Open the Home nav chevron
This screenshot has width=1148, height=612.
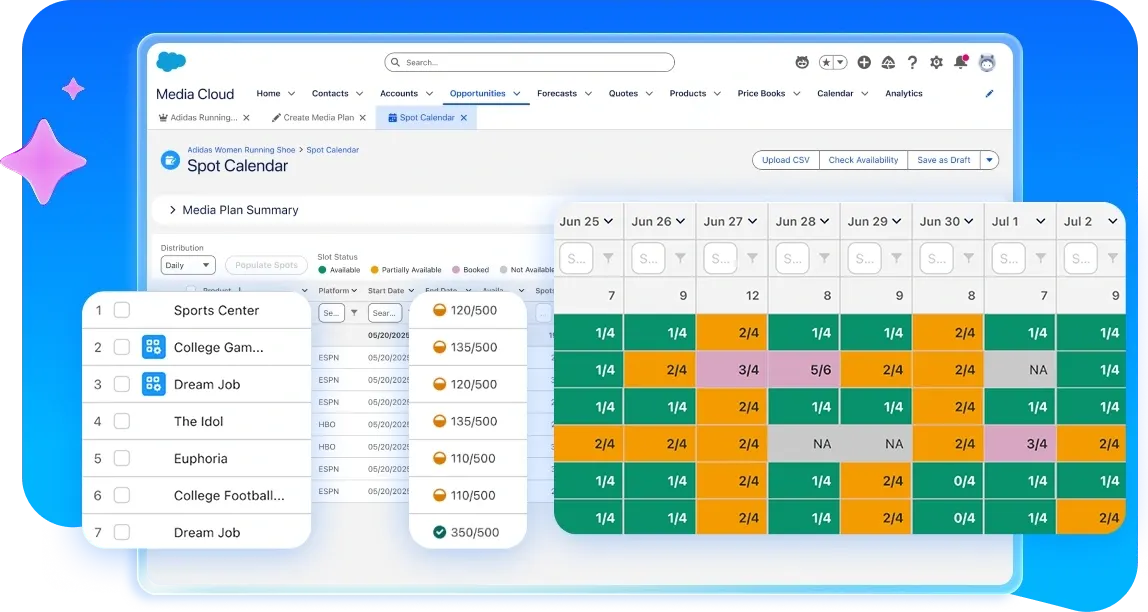point(291,94)
